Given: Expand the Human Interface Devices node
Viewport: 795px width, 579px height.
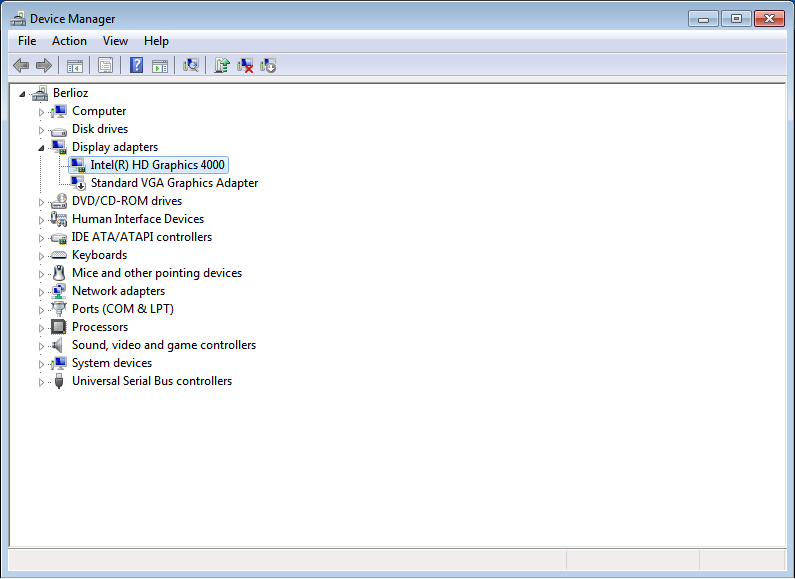Looking at the screenshot, I should [x=41, y=220].
